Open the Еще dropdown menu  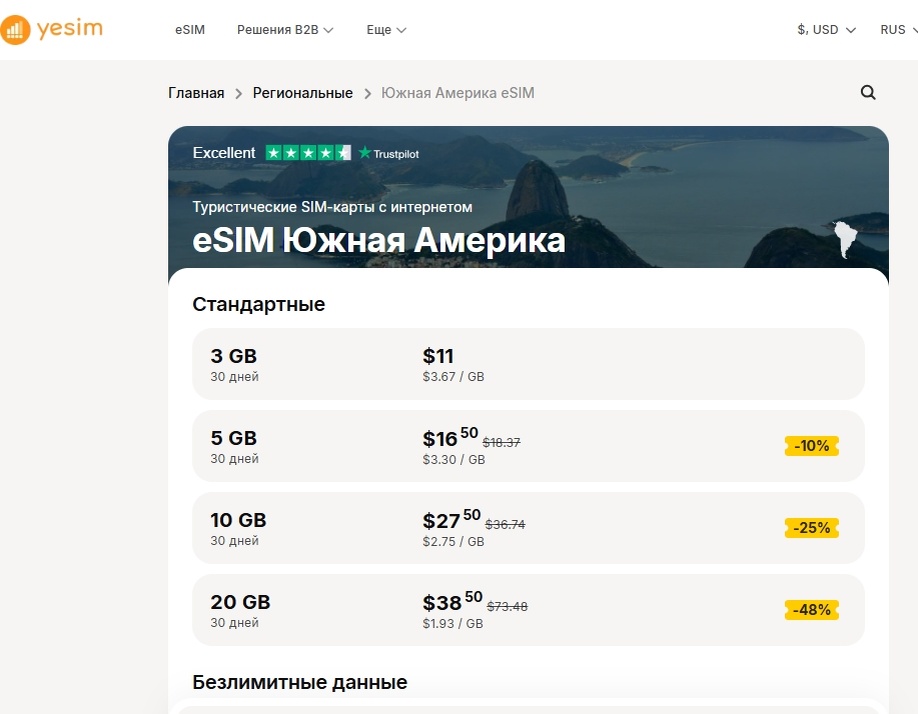click(386, 30)
